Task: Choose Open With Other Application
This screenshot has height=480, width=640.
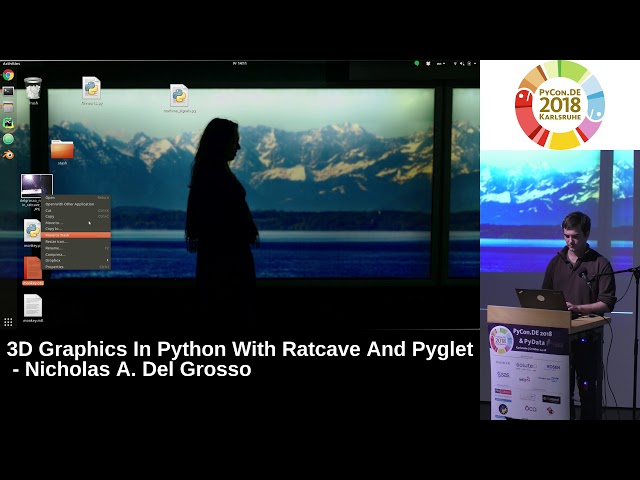Action: (76, 204)
